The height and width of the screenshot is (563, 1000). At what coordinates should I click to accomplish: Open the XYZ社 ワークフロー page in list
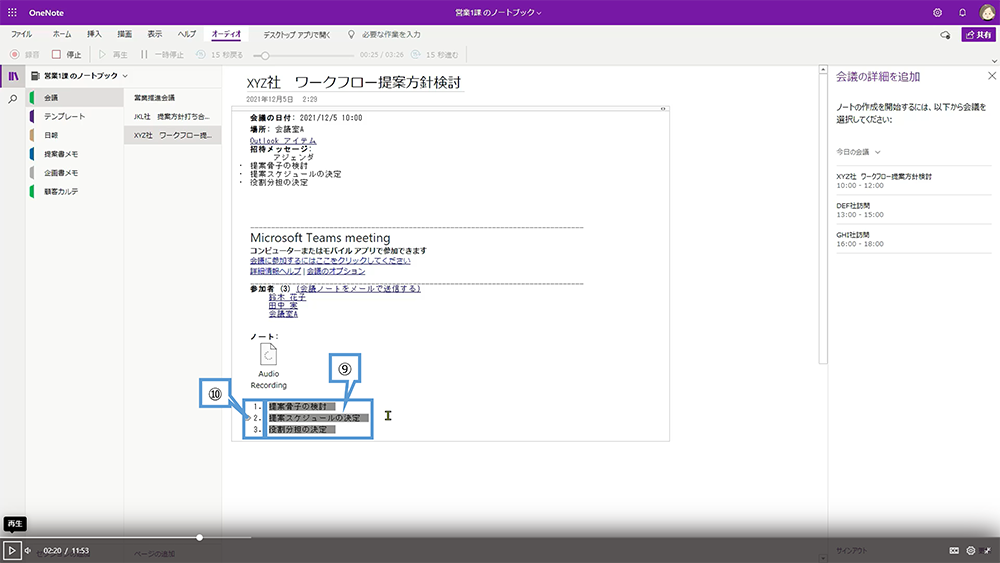click(x=173, y=135)
